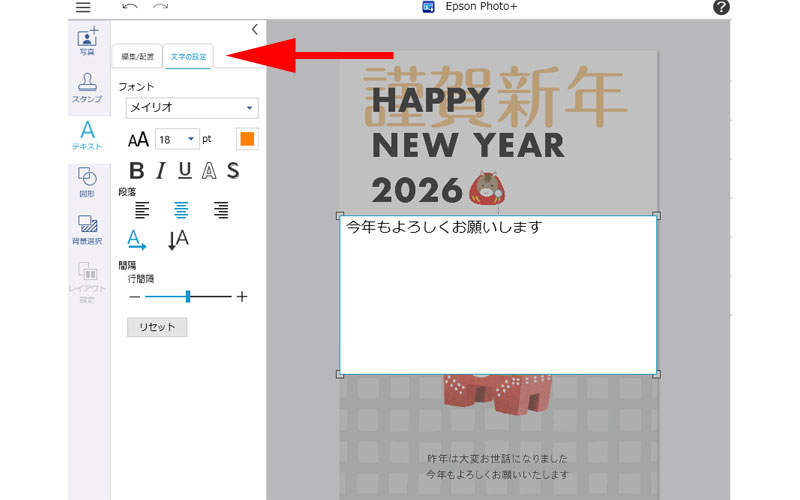800x500 pixels.
Task: Select the テキスト text tool
Action: pyautogui.click(x=87, y=136)
